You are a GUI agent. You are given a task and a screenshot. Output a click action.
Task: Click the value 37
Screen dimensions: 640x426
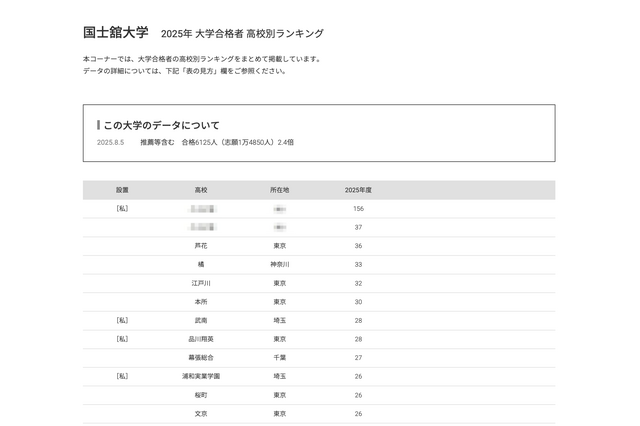coord(358,228)
